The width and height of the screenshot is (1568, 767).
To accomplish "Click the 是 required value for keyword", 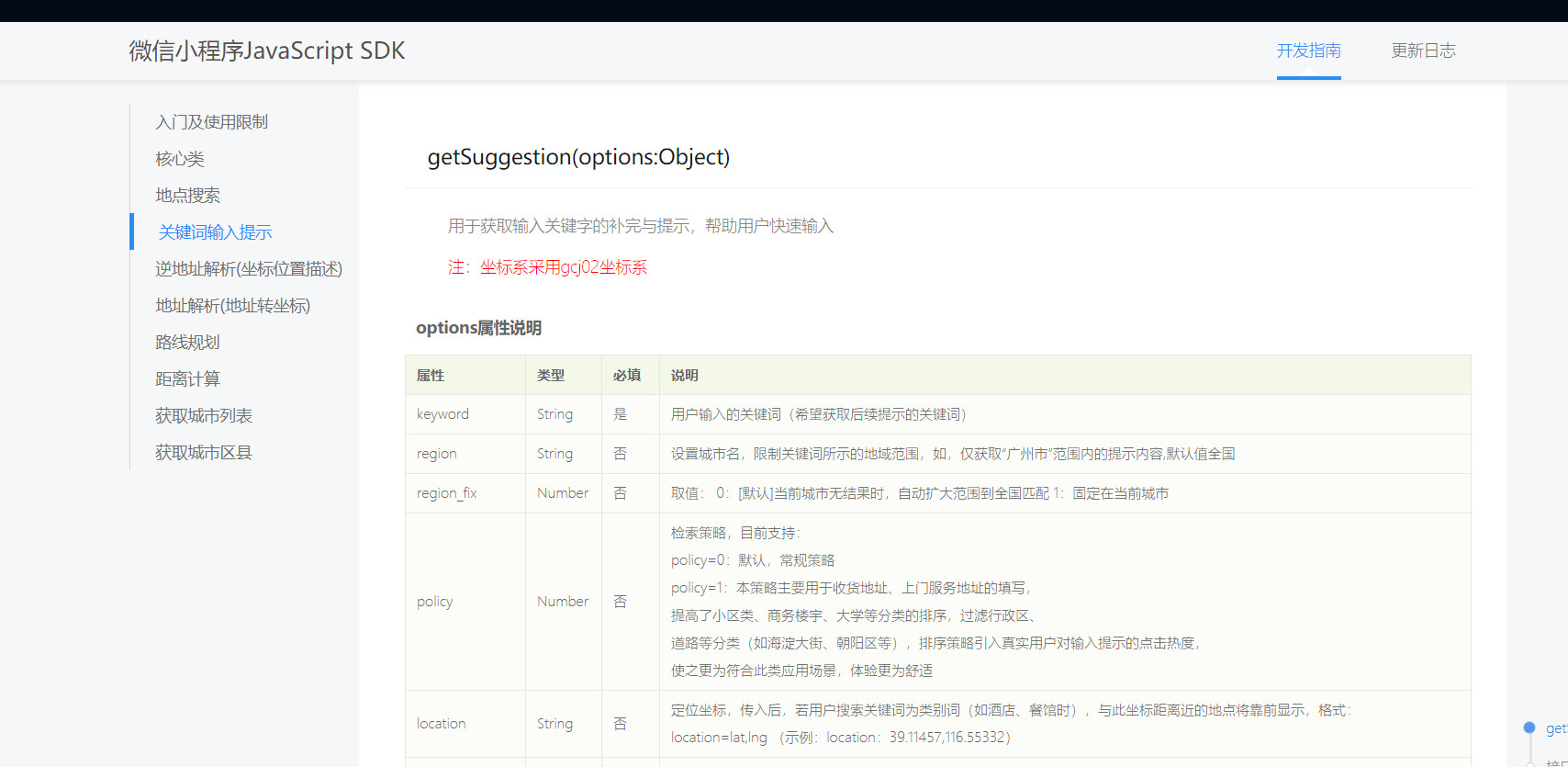I will [x=621, y=414].
